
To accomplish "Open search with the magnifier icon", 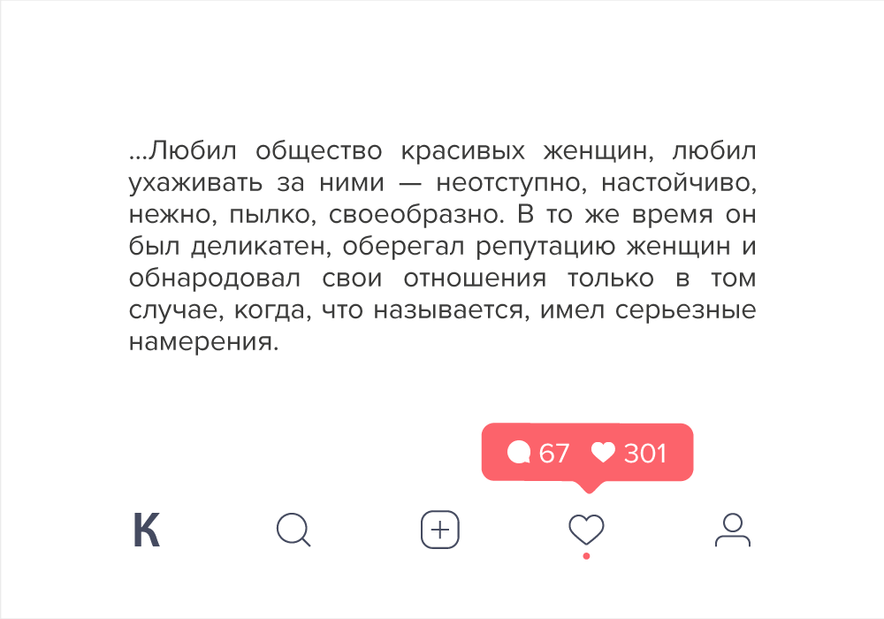I will tap(294, 530).
